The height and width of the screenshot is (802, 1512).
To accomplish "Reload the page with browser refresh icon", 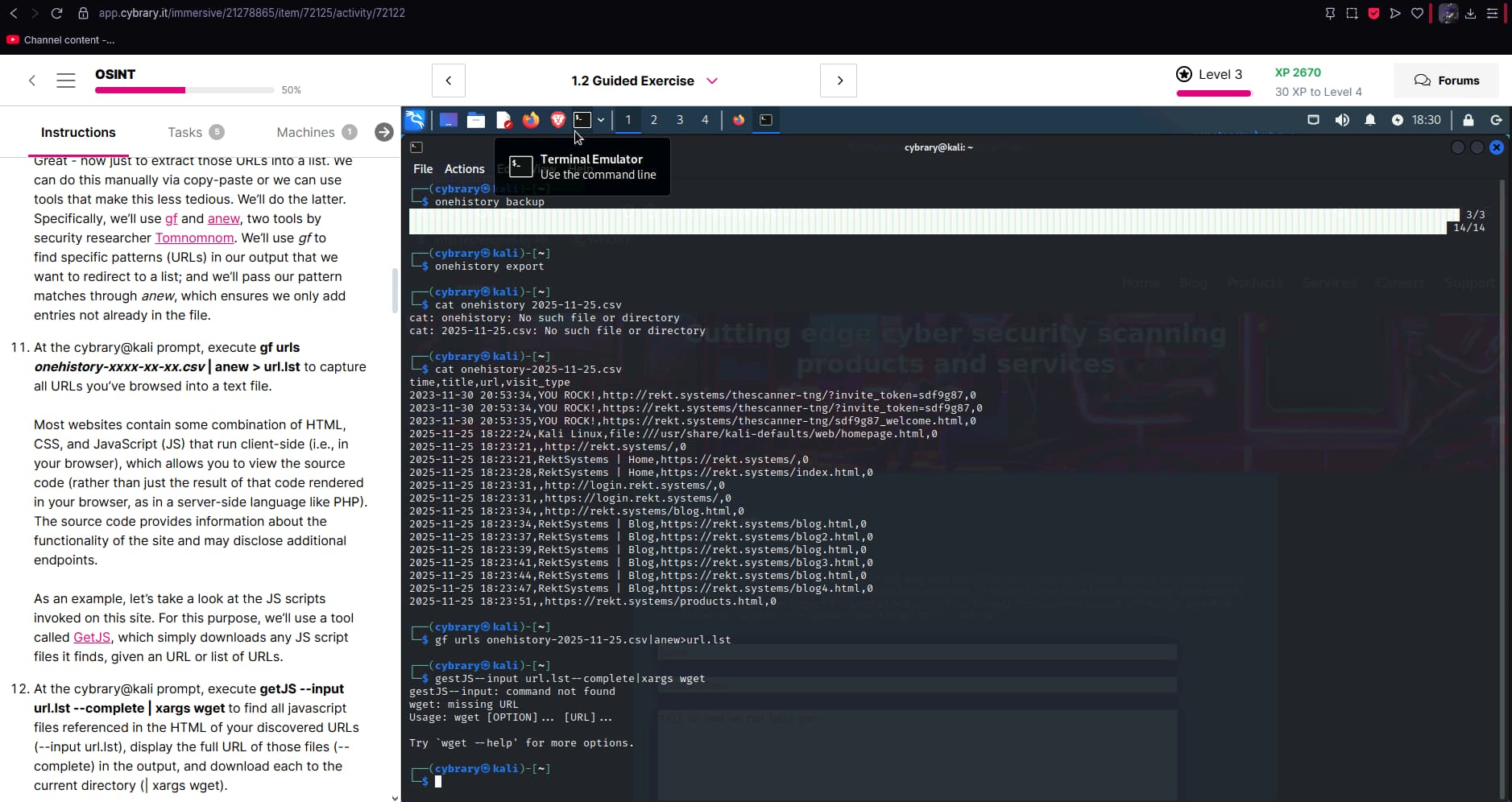I will (56, 13).
